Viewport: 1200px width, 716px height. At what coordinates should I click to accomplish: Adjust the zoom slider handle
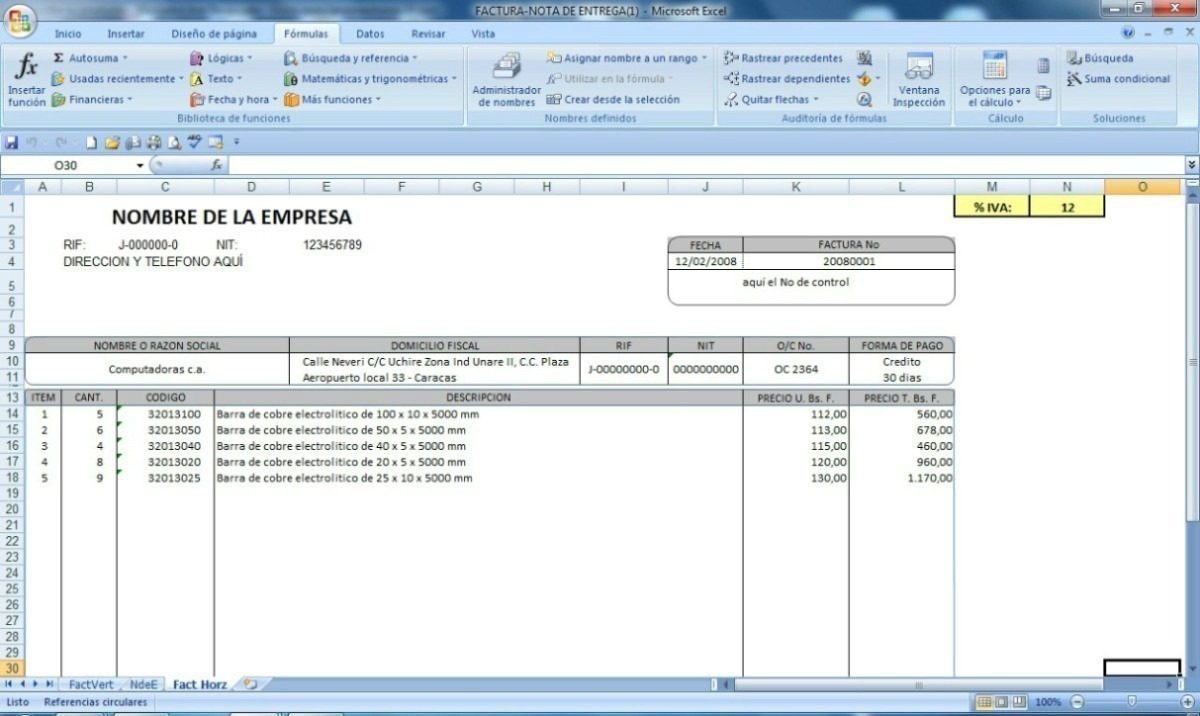1131,702
